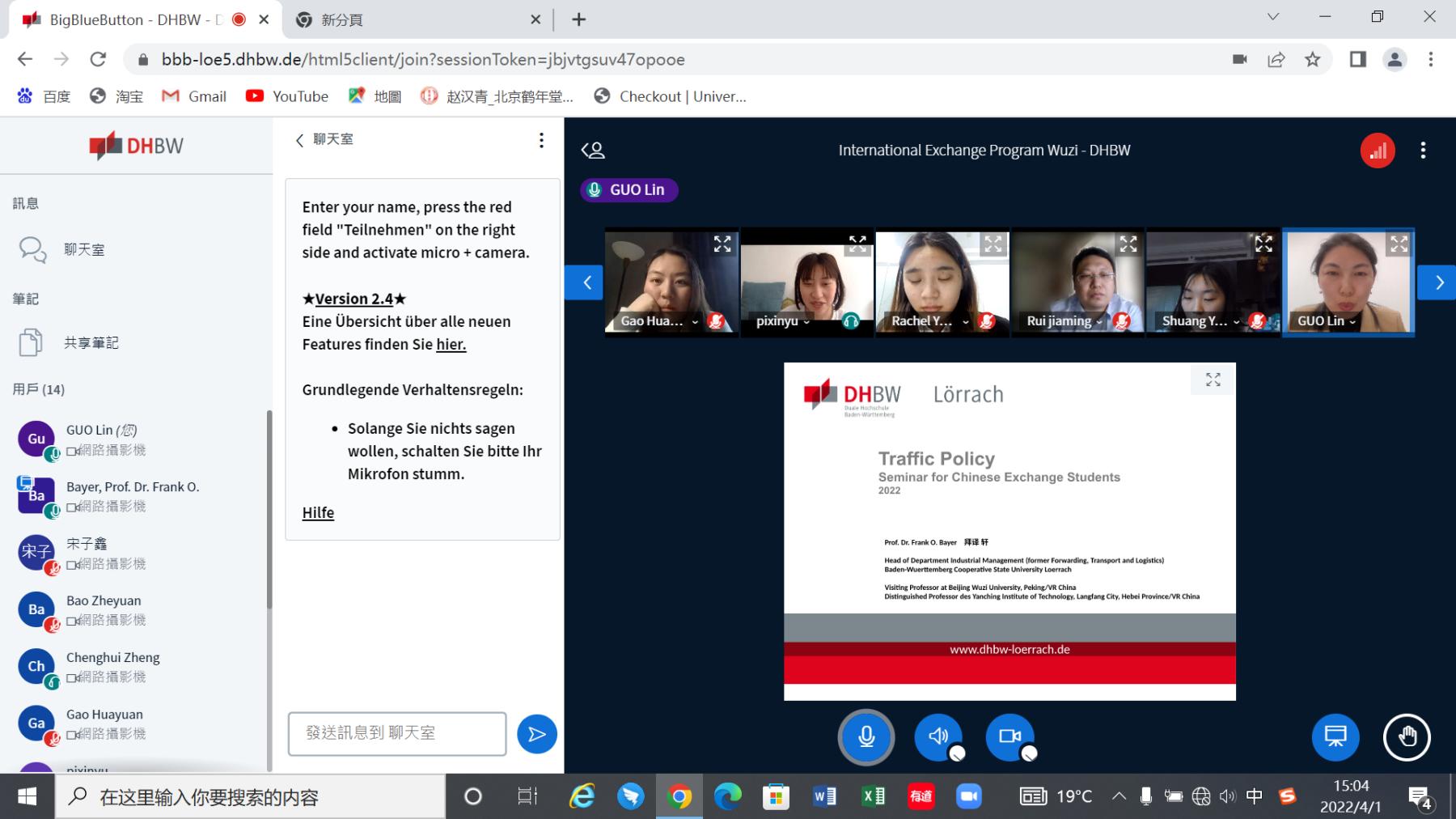
Task: Click the red connection status icon
Action: point(1377,151)
